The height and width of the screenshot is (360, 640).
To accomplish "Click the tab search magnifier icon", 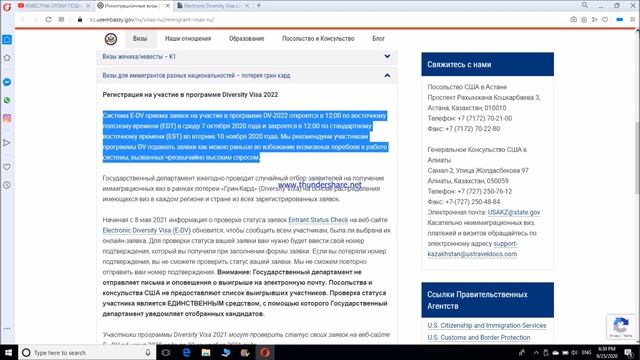I will pos(584,5).
